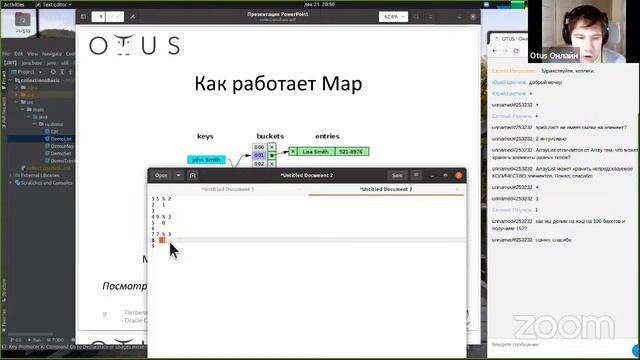
Task: Click the expand all icon in Project panel
Action: (62, 72)
